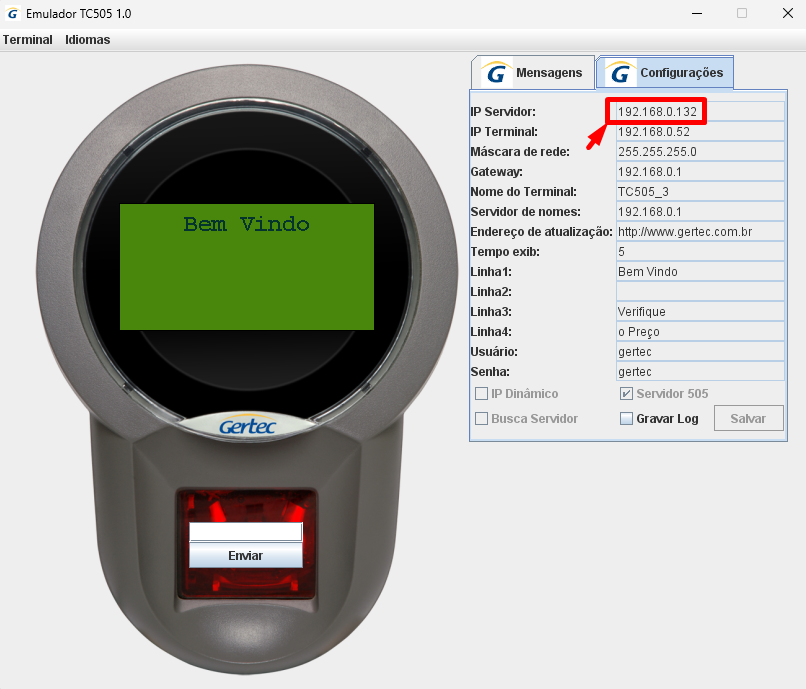Click the Endereço de atualização field
Viewport: 806px width, 689px height.
coord(700,232)
